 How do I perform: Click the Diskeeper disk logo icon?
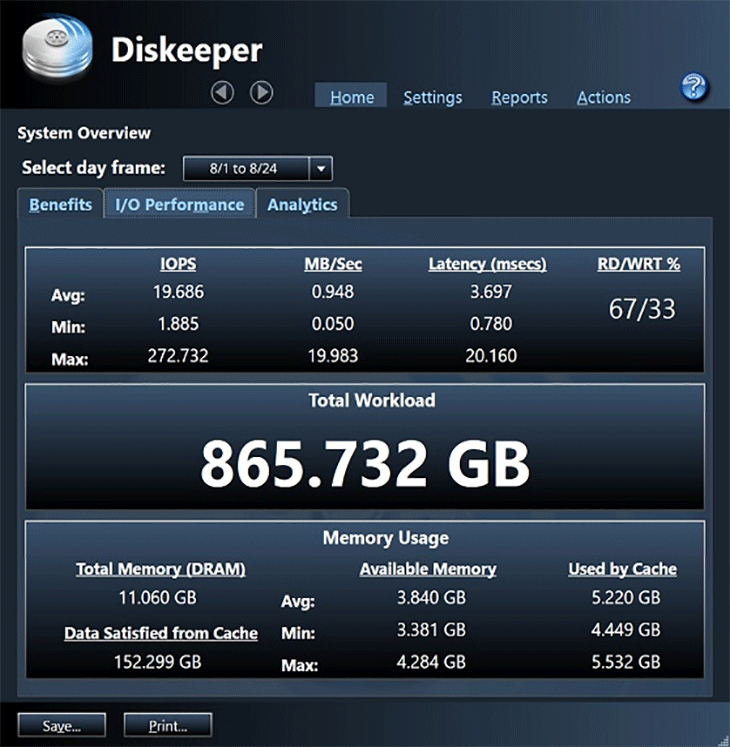coord(57,46)
